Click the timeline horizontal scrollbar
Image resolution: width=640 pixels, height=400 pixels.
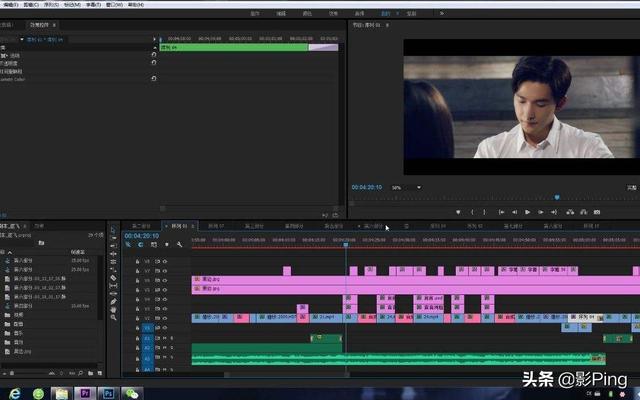point(287,374)
